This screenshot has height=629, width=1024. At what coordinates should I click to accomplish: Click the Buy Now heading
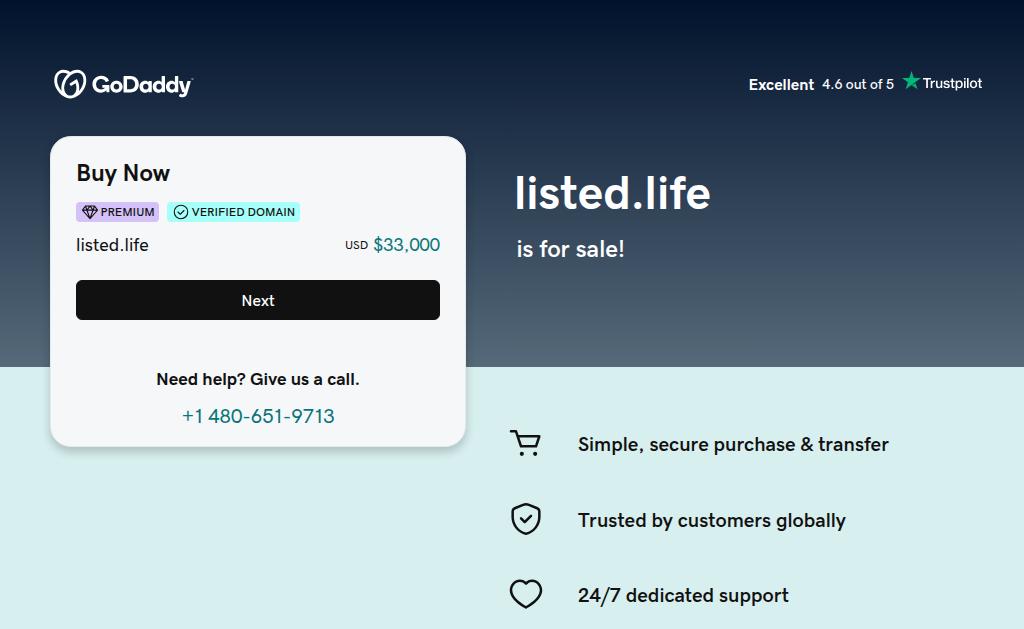coord(123,173)
